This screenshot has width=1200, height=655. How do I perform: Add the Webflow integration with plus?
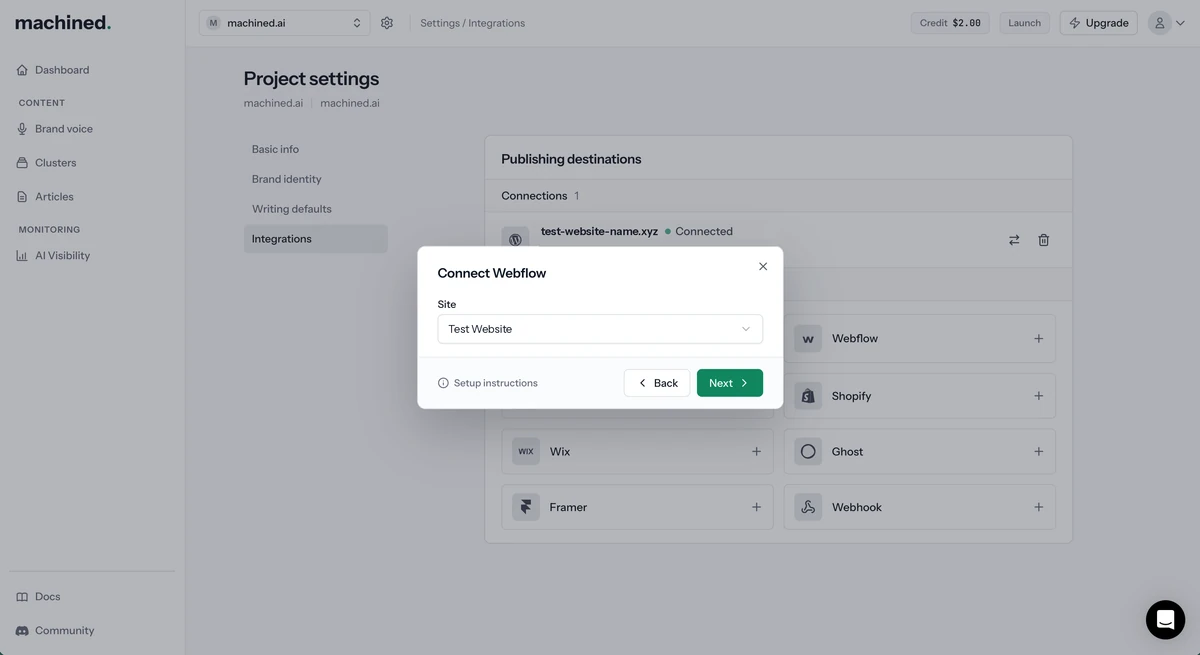pyautogui.click(x=1038, y=339)
